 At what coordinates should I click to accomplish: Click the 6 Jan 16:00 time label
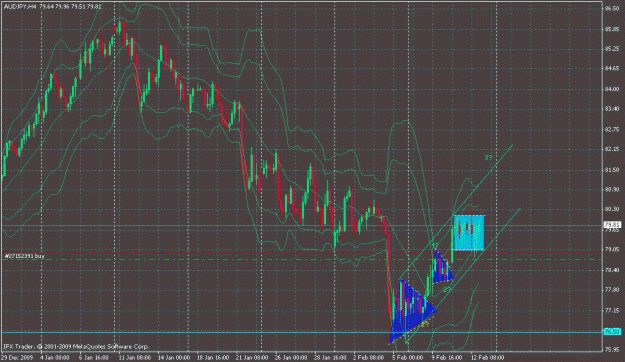coord(94,358)
